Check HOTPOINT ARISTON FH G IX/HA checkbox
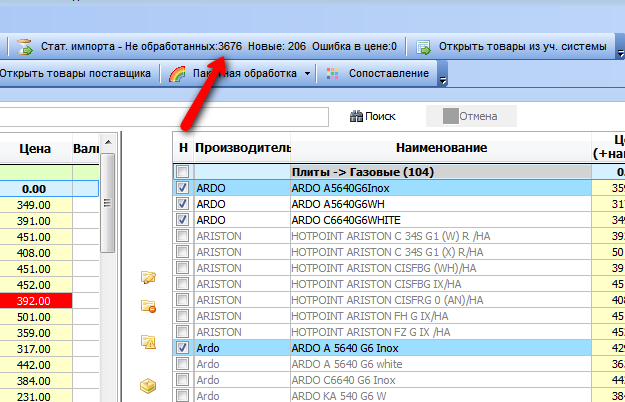 click(x=183, y=316)
